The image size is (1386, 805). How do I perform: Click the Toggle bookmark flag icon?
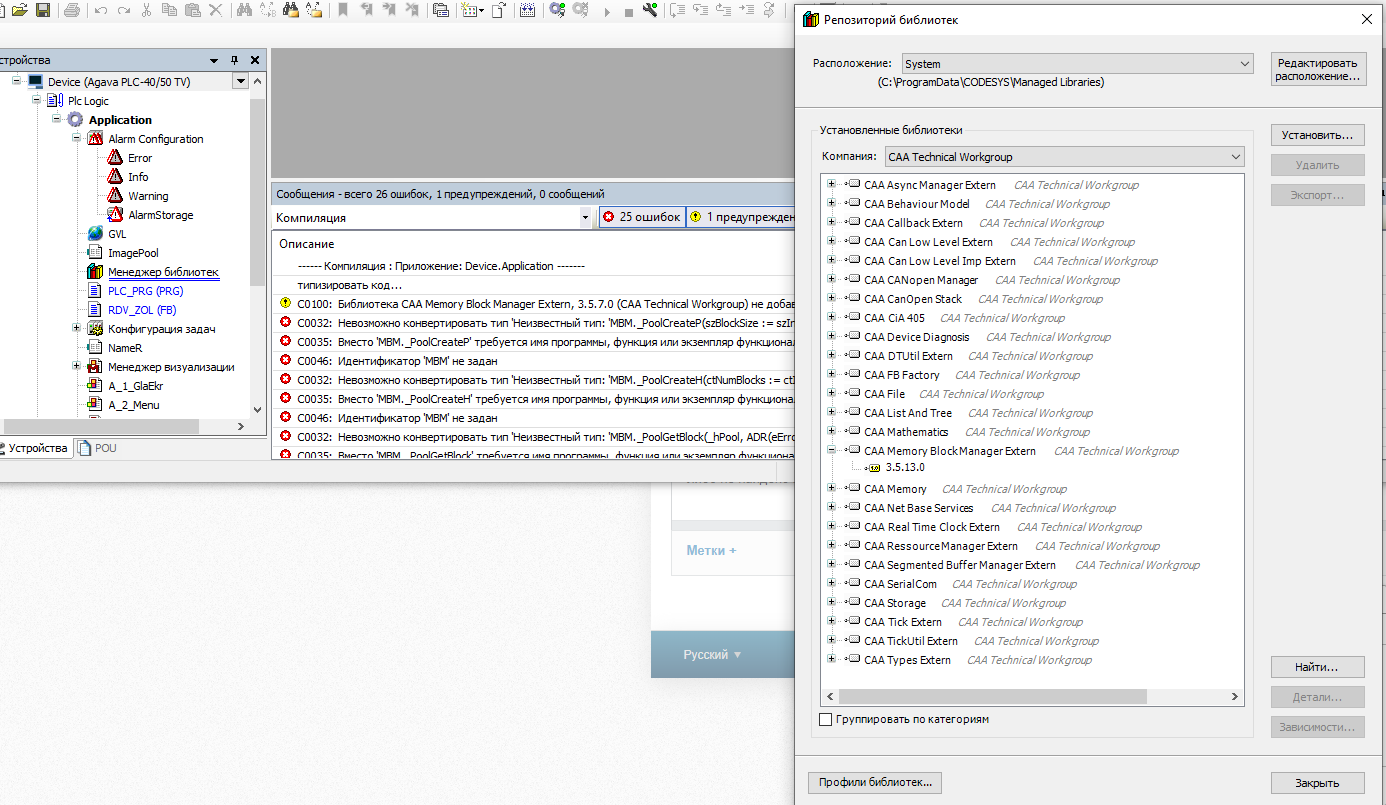[x=343, y=10]
